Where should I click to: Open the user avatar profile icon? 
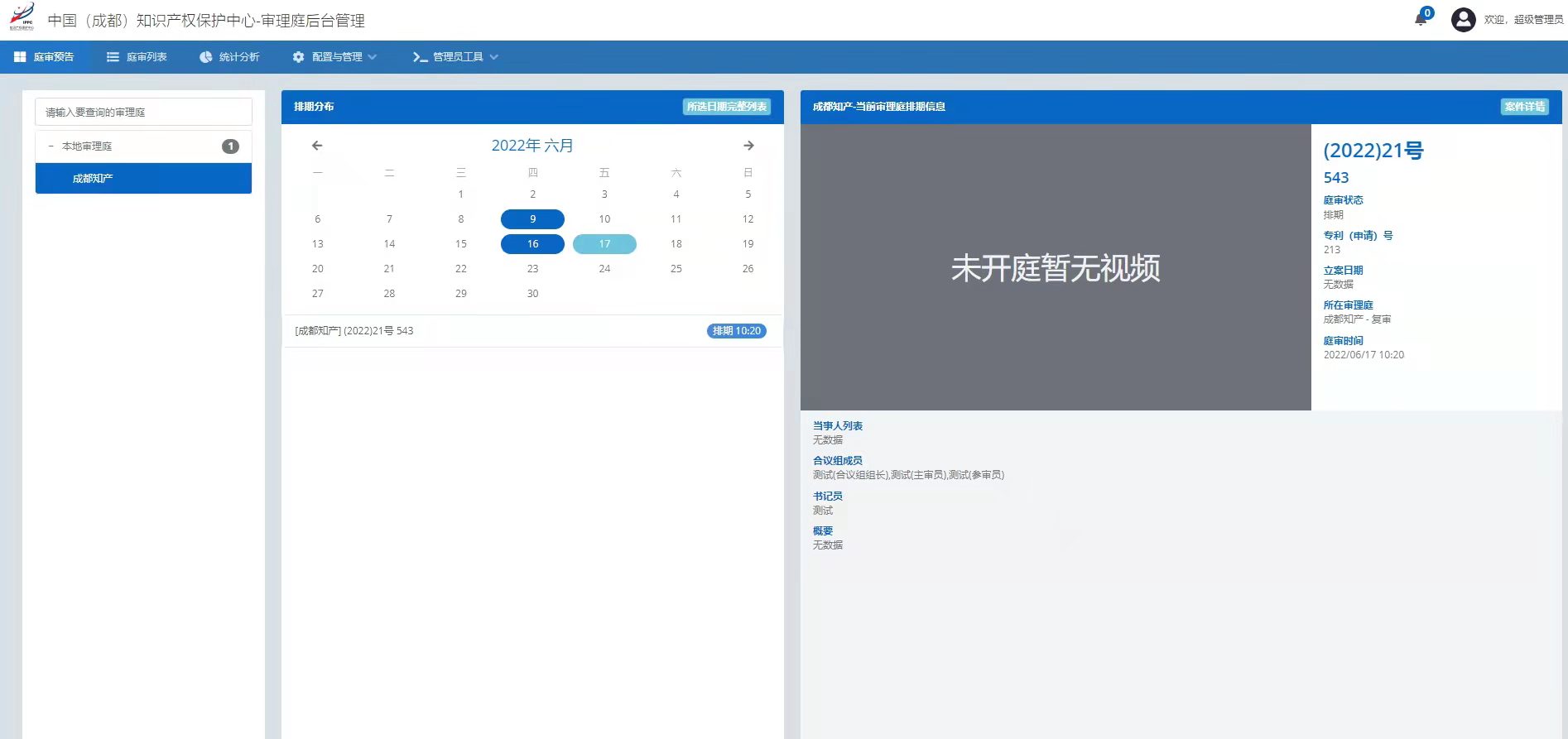click(x=1463, y=20)
